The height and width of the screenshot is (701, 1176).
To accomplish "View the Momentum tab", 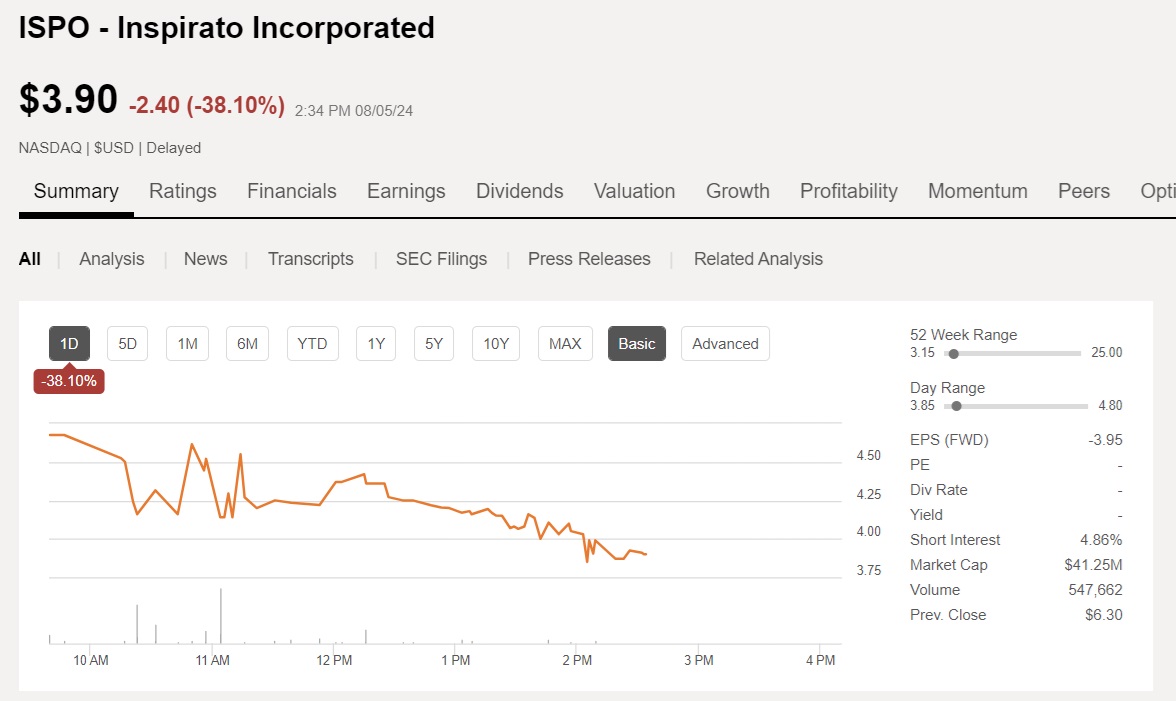I will [978, 190].
